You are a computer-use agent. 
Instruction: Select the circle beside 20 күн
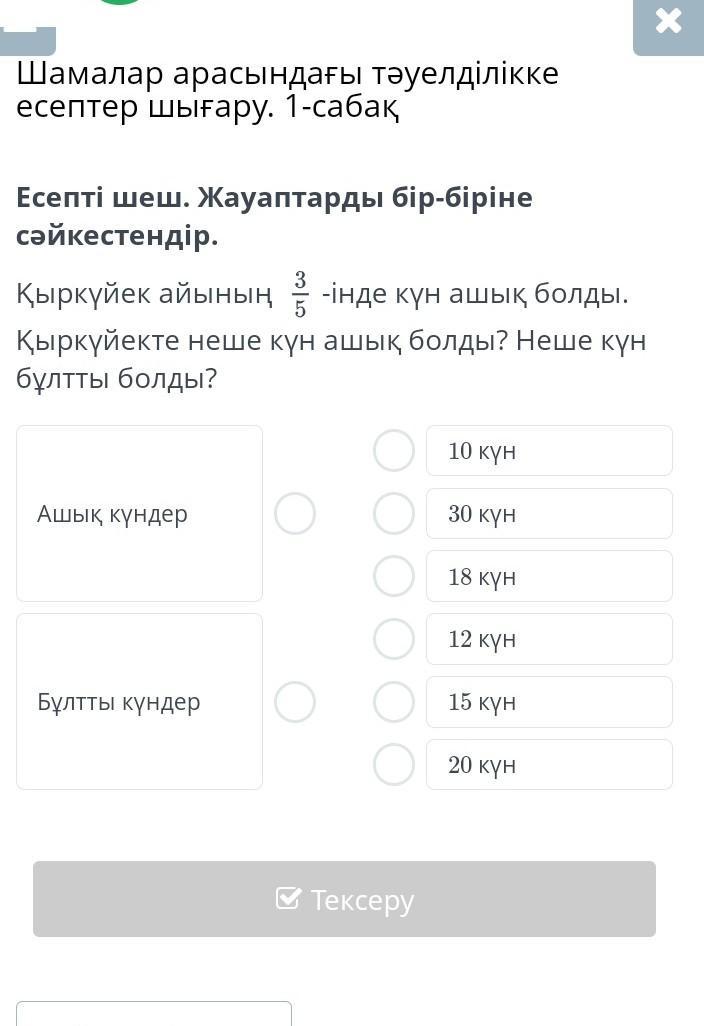click(x=394, y=764)
